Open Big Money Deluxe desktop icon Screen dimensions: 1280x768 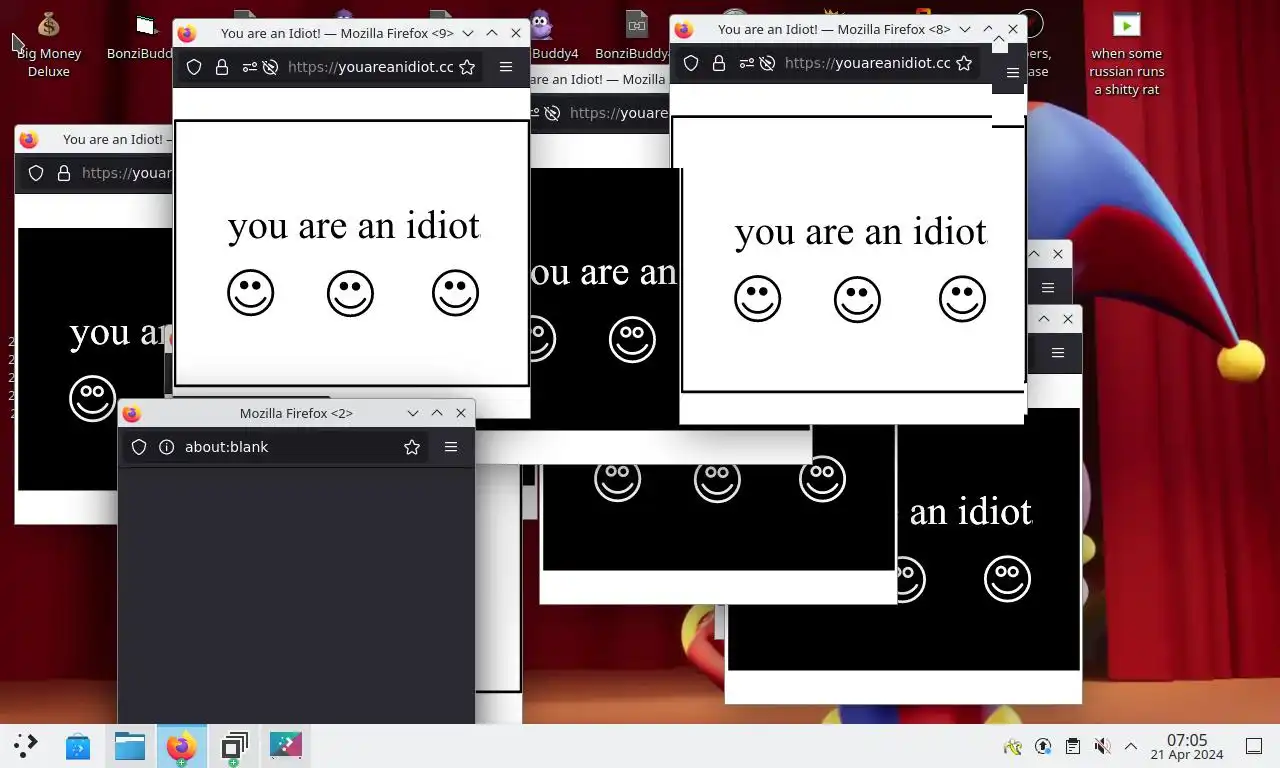coord(49,45)
